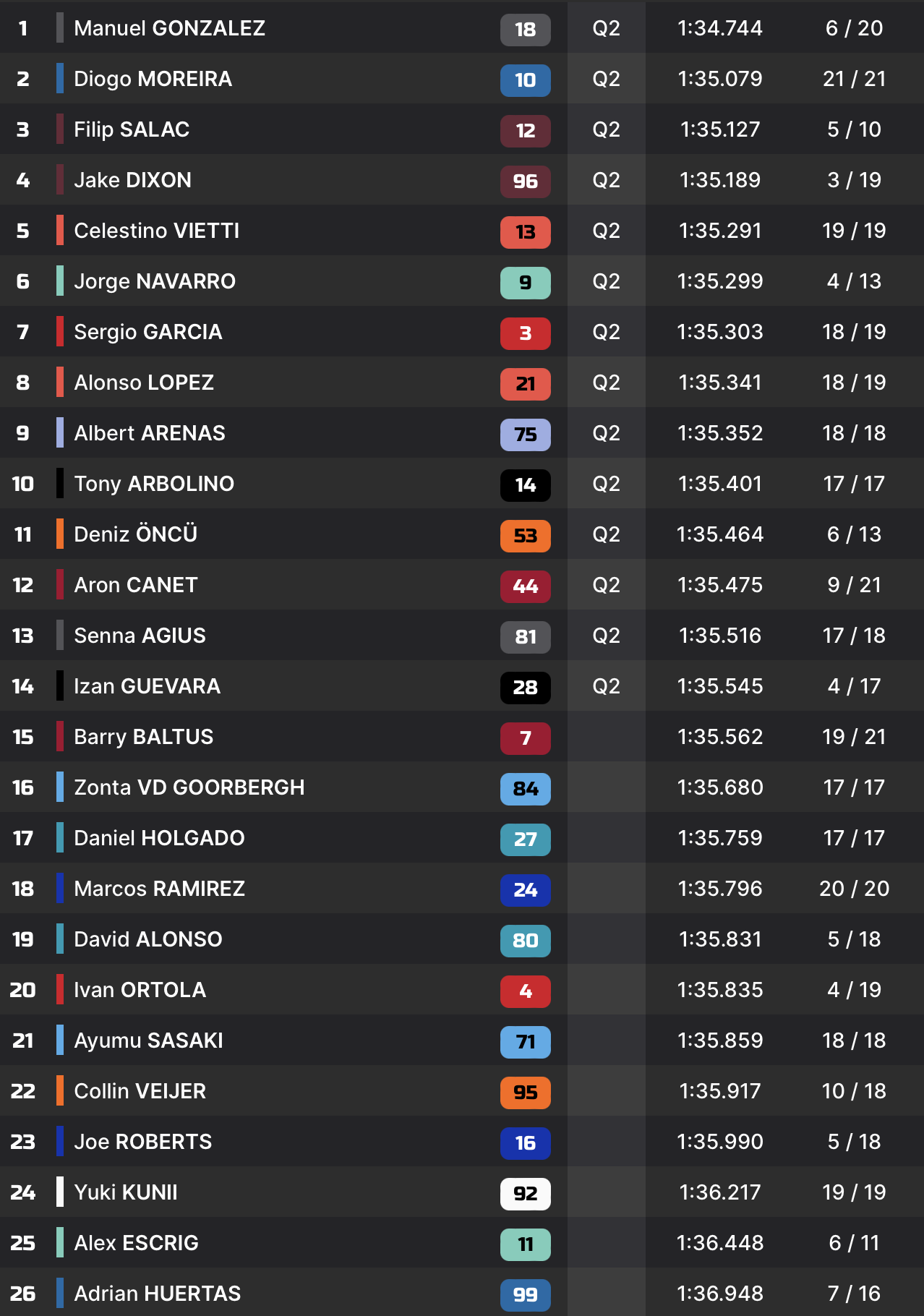Image resolution: width=924 pixels, height=1316 pixels.
Task: Click the Q2 label in Alonso LOPEZ's row
Action: [x=606, y=383]
